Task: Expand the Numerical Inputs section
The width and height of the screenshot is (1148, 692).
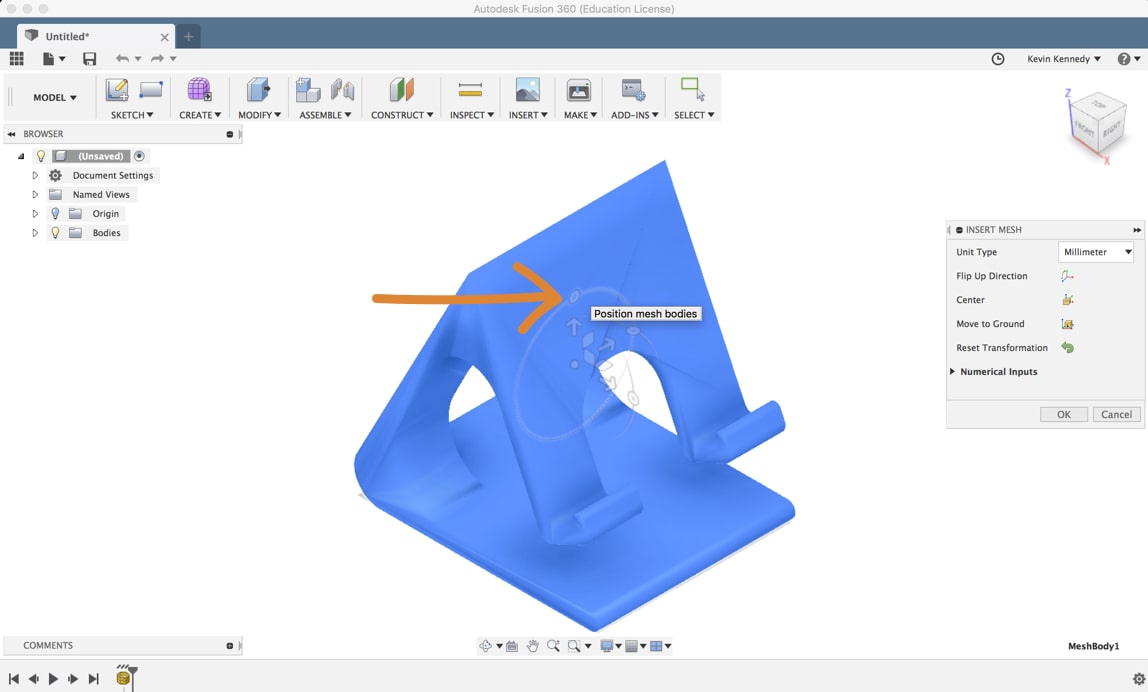Action: 952,372
